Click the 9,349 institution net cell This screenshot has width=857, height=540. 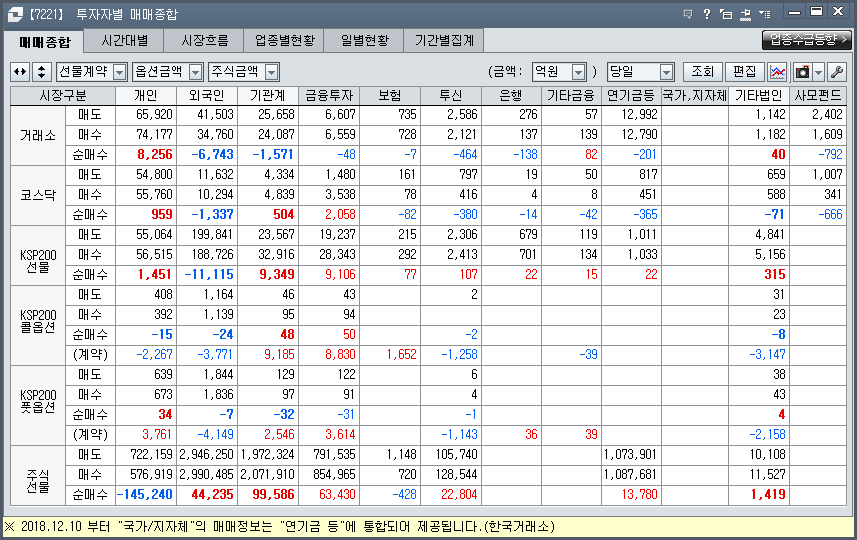268,275
